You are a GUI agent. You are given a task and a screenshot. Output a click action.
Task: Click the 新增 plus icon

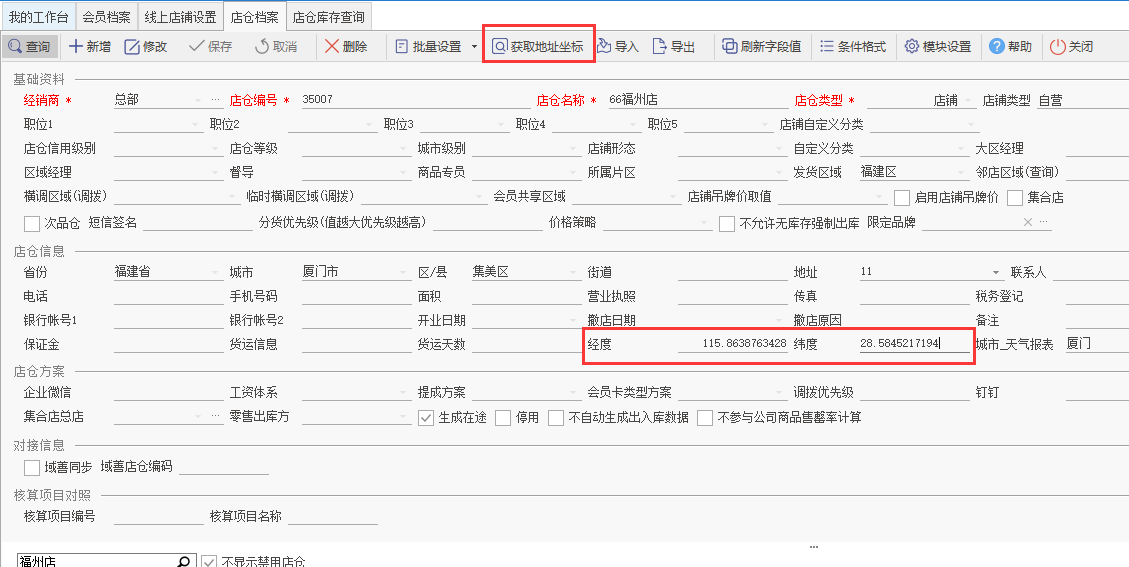point(76,47)
